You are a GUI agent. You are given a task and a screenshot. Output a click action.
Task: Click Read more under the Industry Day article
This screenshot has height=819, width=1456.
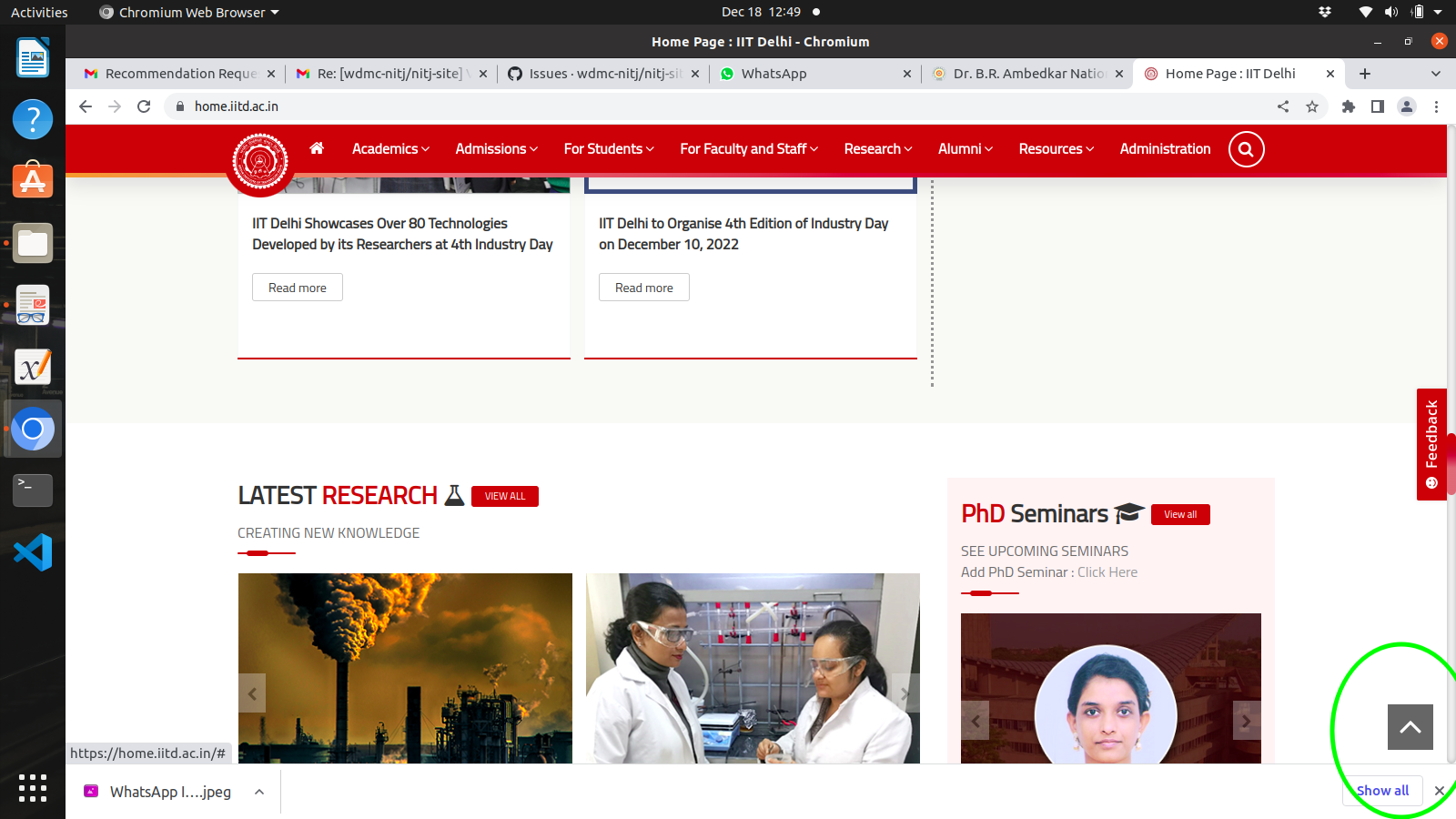[x=643, y=287]
